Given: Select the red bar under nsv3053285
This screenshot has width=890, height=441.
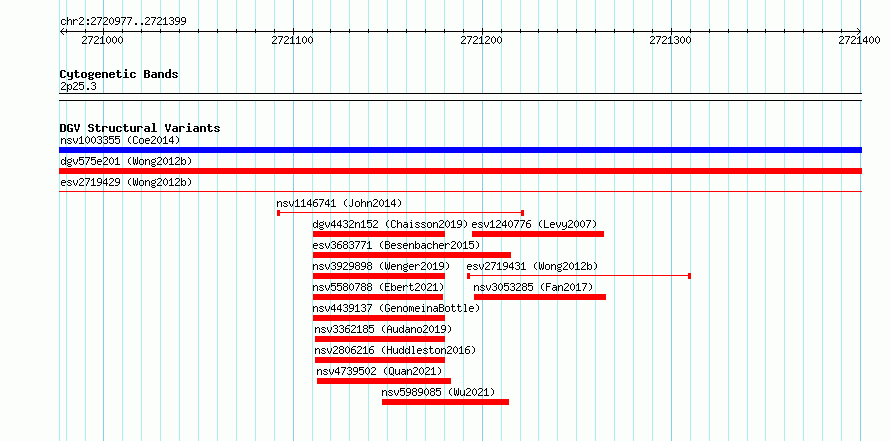Looking at the screenshot, I should point(540,297).
